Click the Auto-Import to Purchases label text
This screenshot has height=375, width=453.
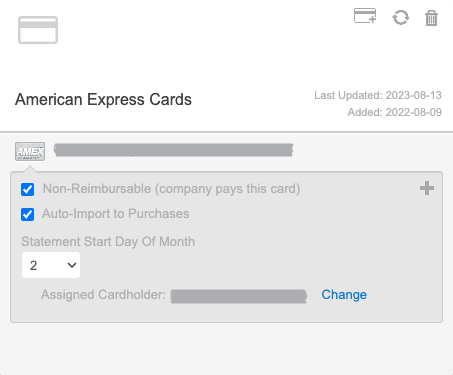(x=116, y=214)
